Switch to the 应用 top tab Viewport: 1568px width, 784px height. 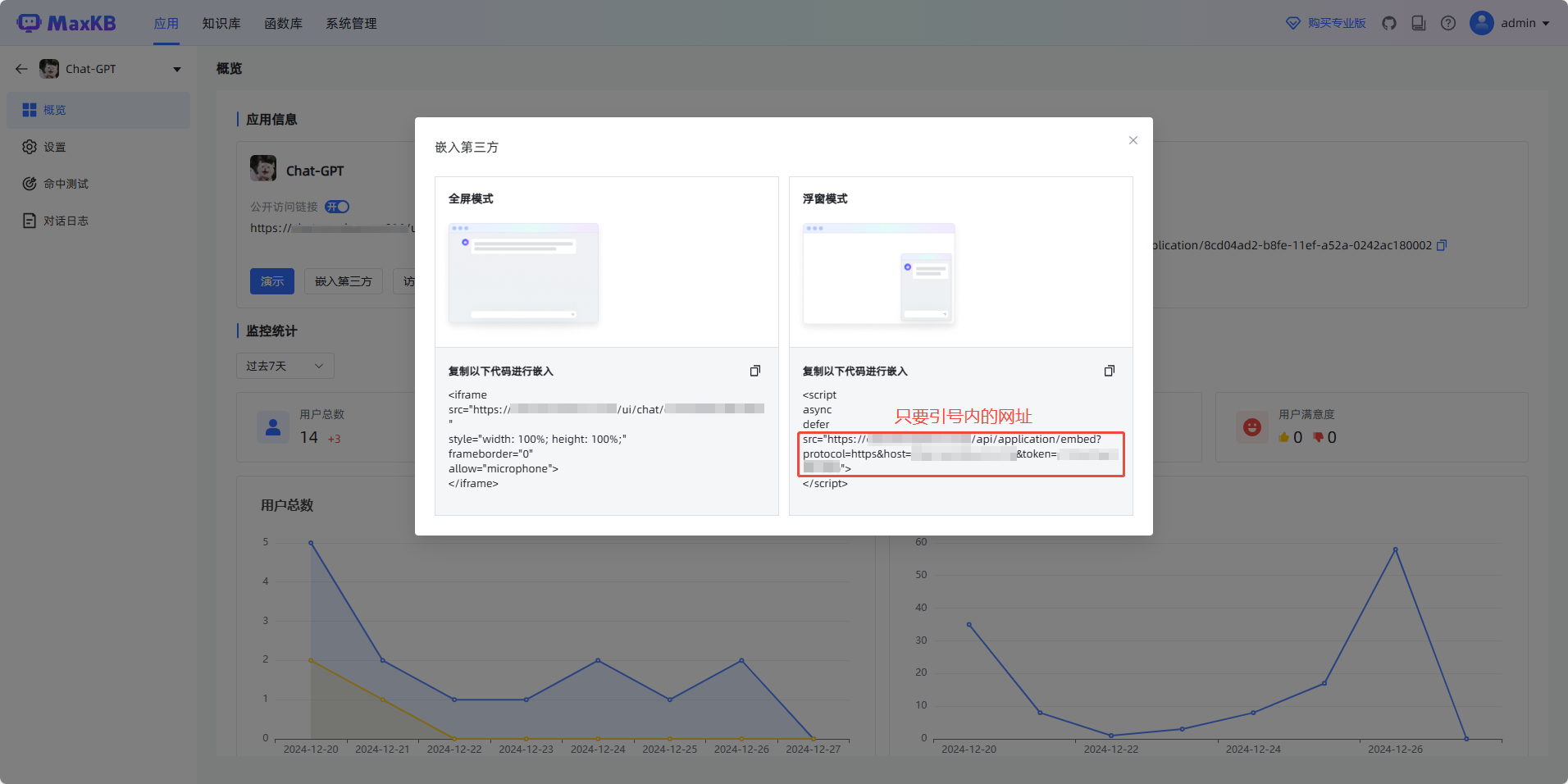166,23
